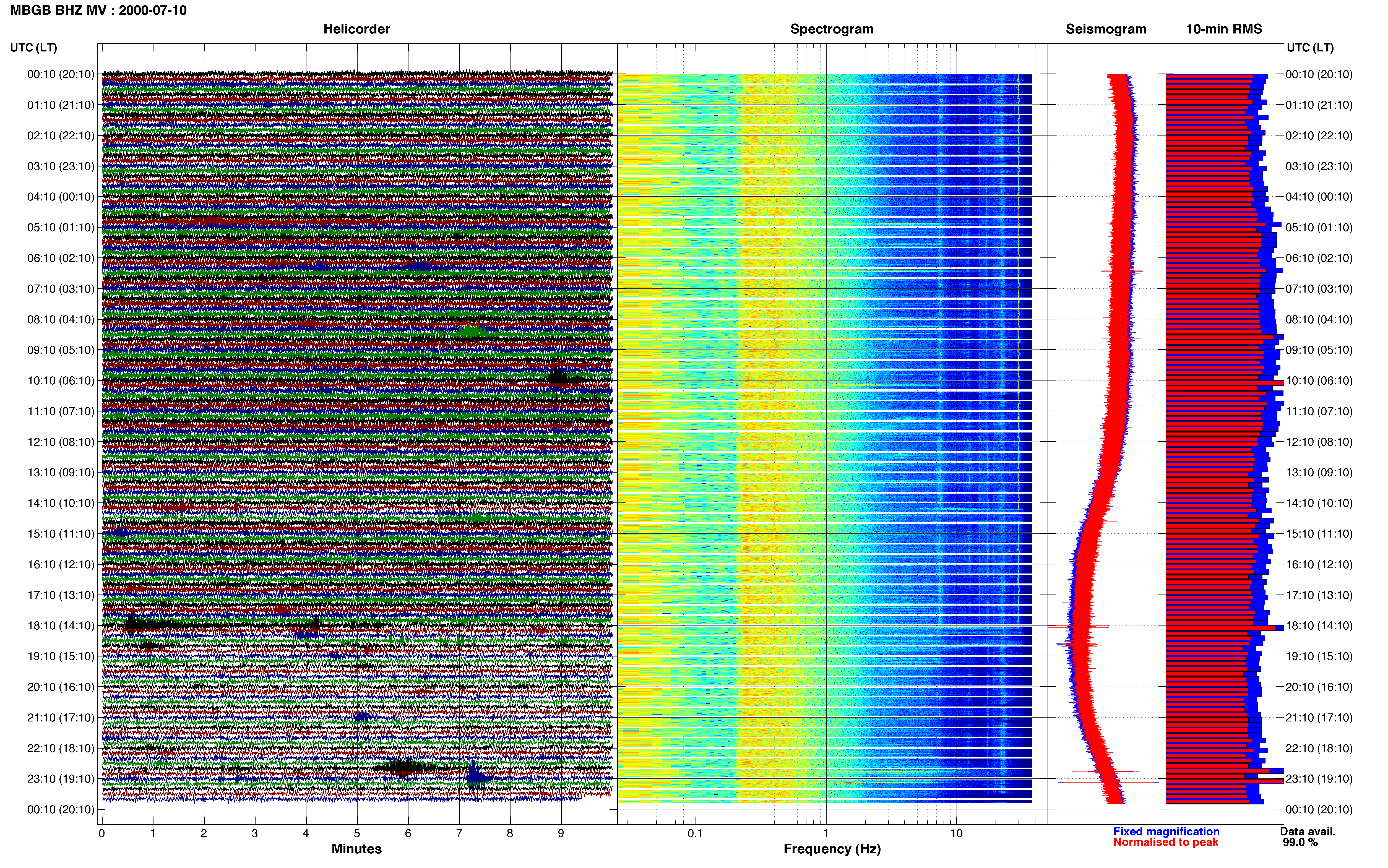Click helicorder time label "19:10 (15:10)"
Viewport: 1388px width, 868px height.
61,656
